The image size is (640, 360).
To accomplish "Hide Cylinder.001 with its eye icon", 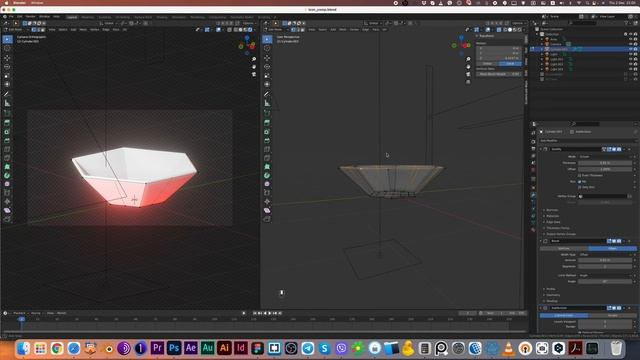I will tap(631, 49).
